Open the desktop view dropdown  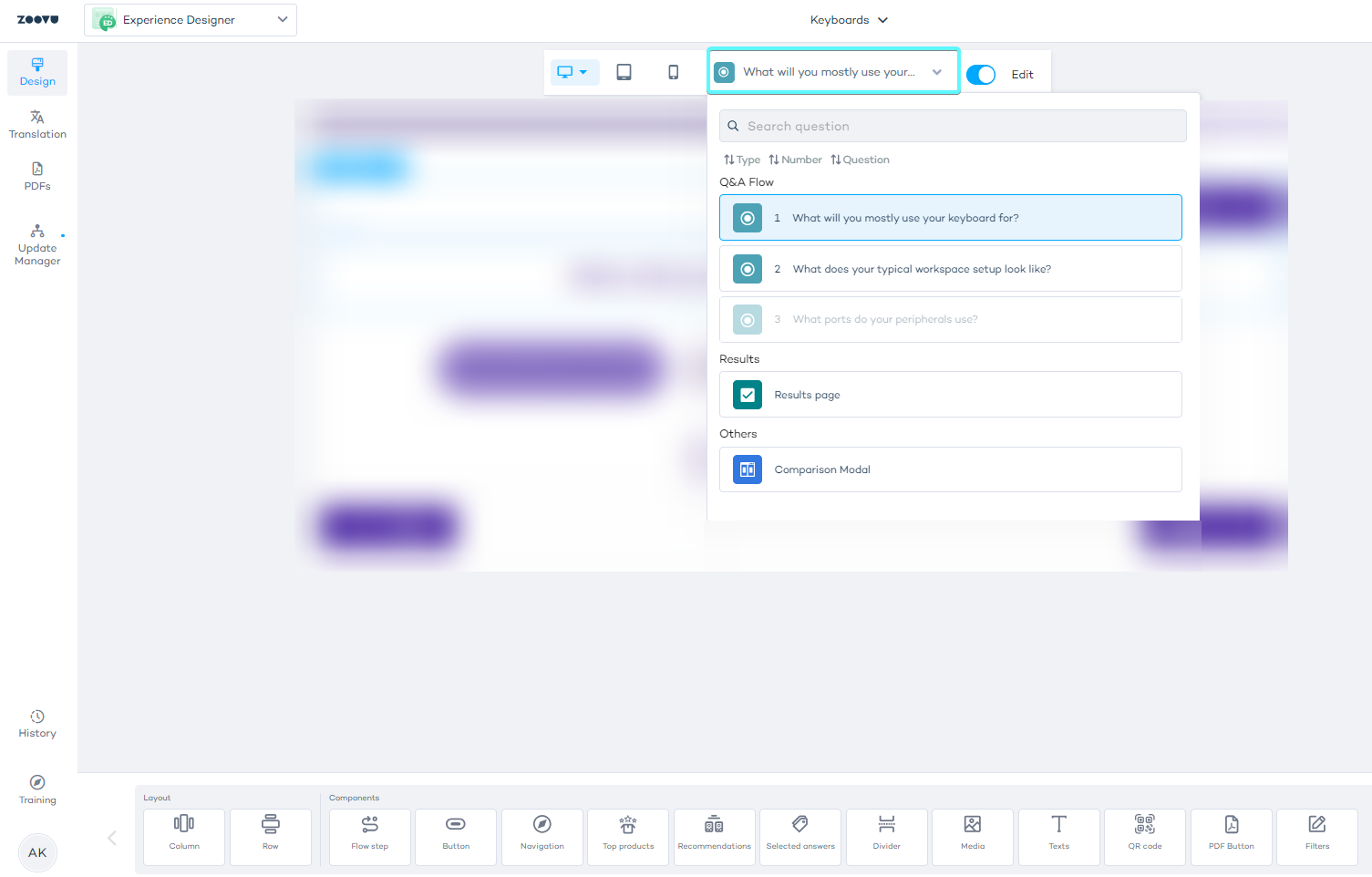point(573,72)
